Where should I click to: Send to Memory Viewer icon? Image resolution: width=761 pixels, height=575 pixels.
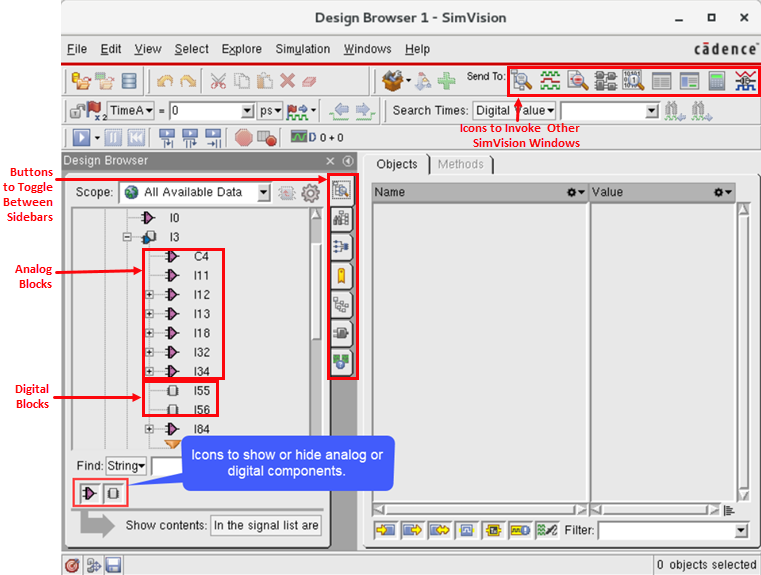pos(633,81)
